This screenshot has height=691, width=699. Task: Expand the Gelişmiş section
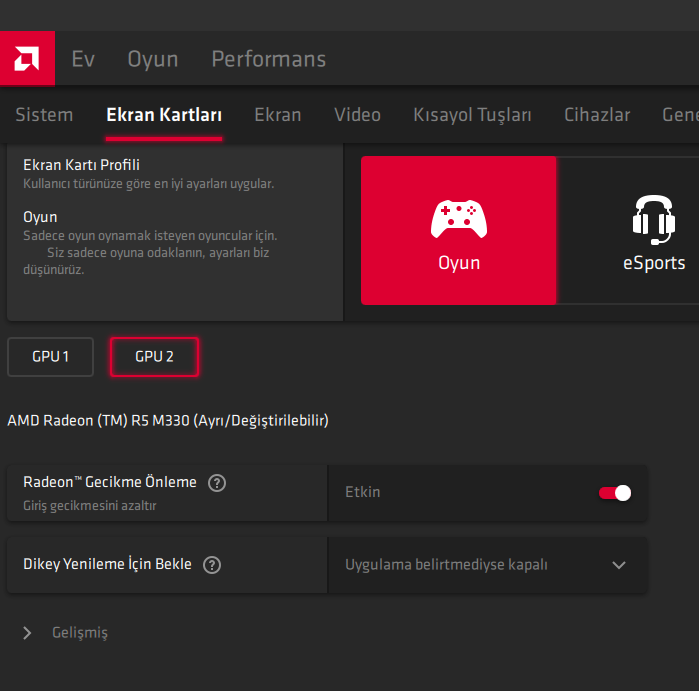coord(66,633)
